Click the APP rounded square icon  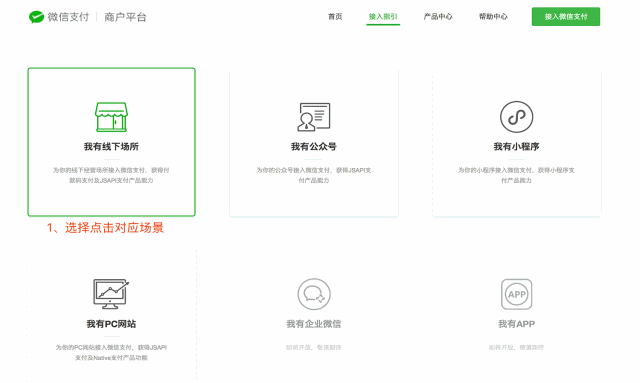coord(516,294)
